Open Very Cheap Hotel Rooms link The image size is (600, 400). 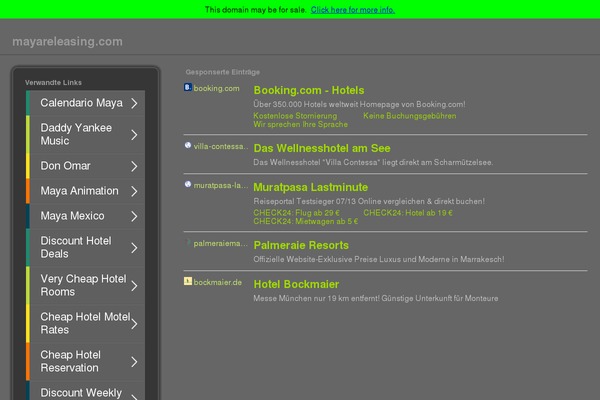click(83, 285)
